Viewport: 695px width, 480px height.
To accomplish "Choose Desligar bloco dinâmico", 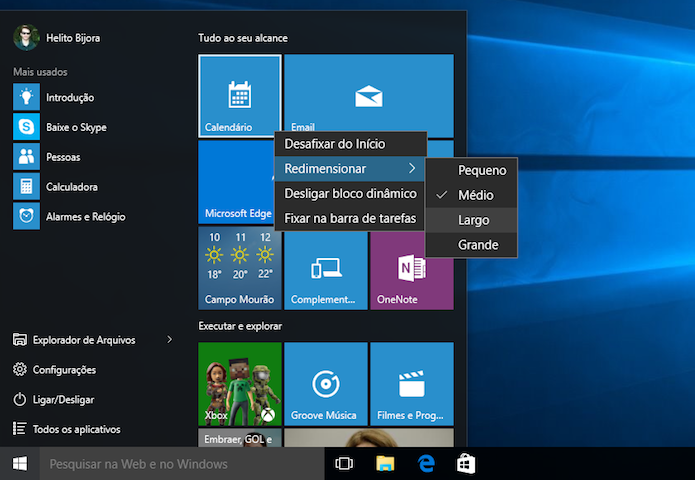I will [x=350, y=194].
